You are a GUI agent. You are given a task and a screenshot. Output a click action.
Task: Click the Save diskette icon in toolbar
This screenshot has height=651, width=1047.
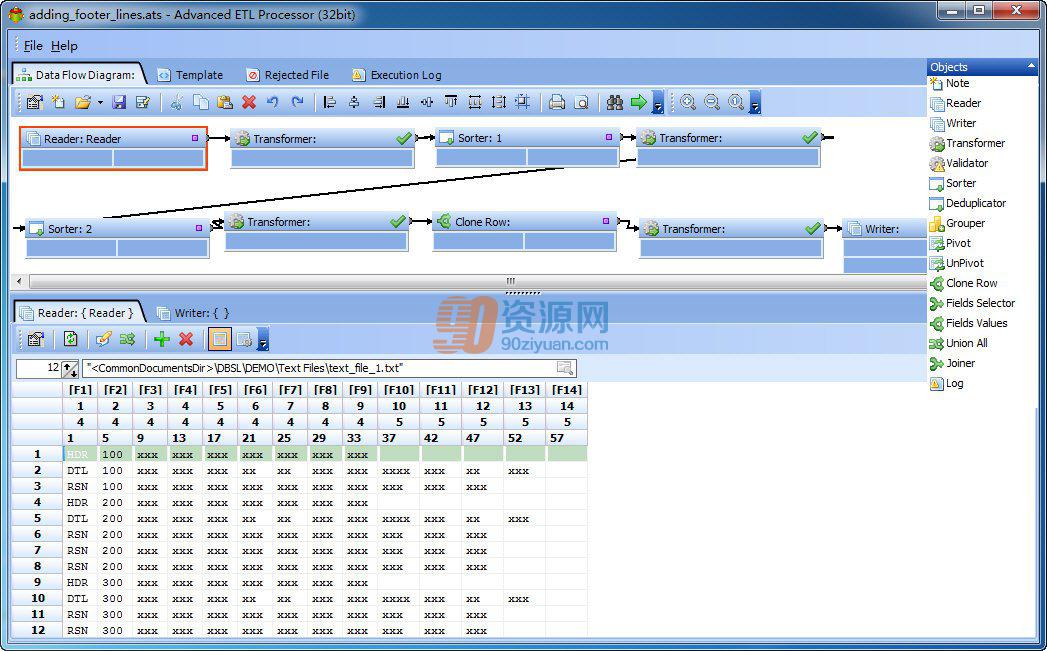119,102
